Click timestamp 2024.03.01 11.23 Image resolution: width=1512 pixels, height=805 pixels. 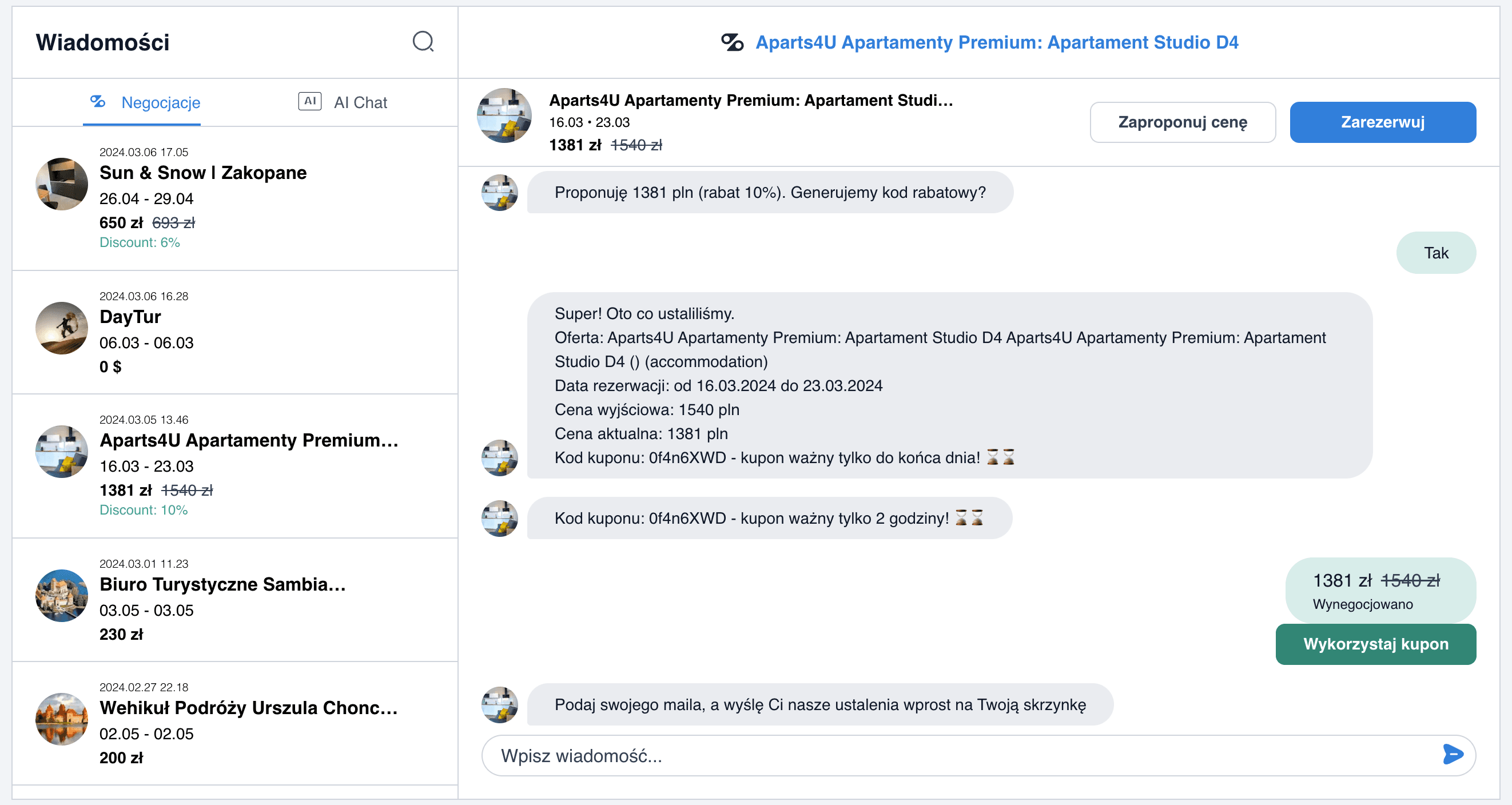point(144,564)
